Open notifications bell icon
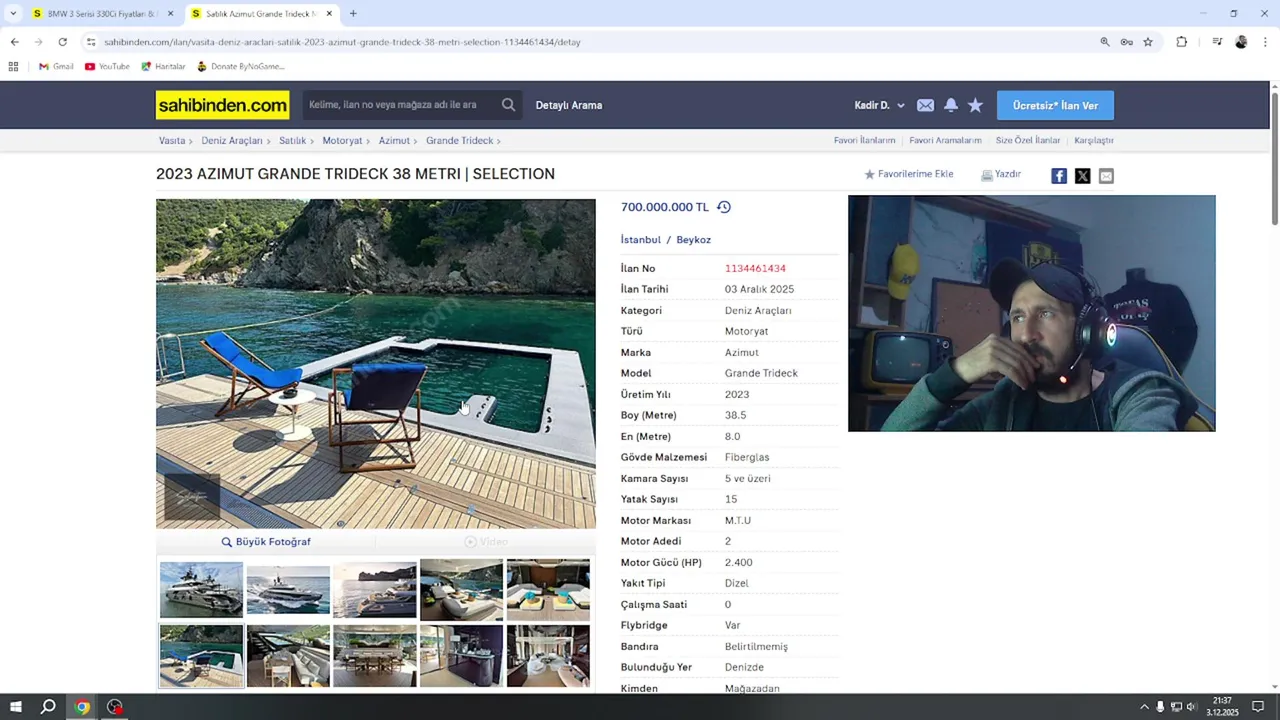Image resolution: width=1280 pixels, height=720 pixels. [951, 105]
